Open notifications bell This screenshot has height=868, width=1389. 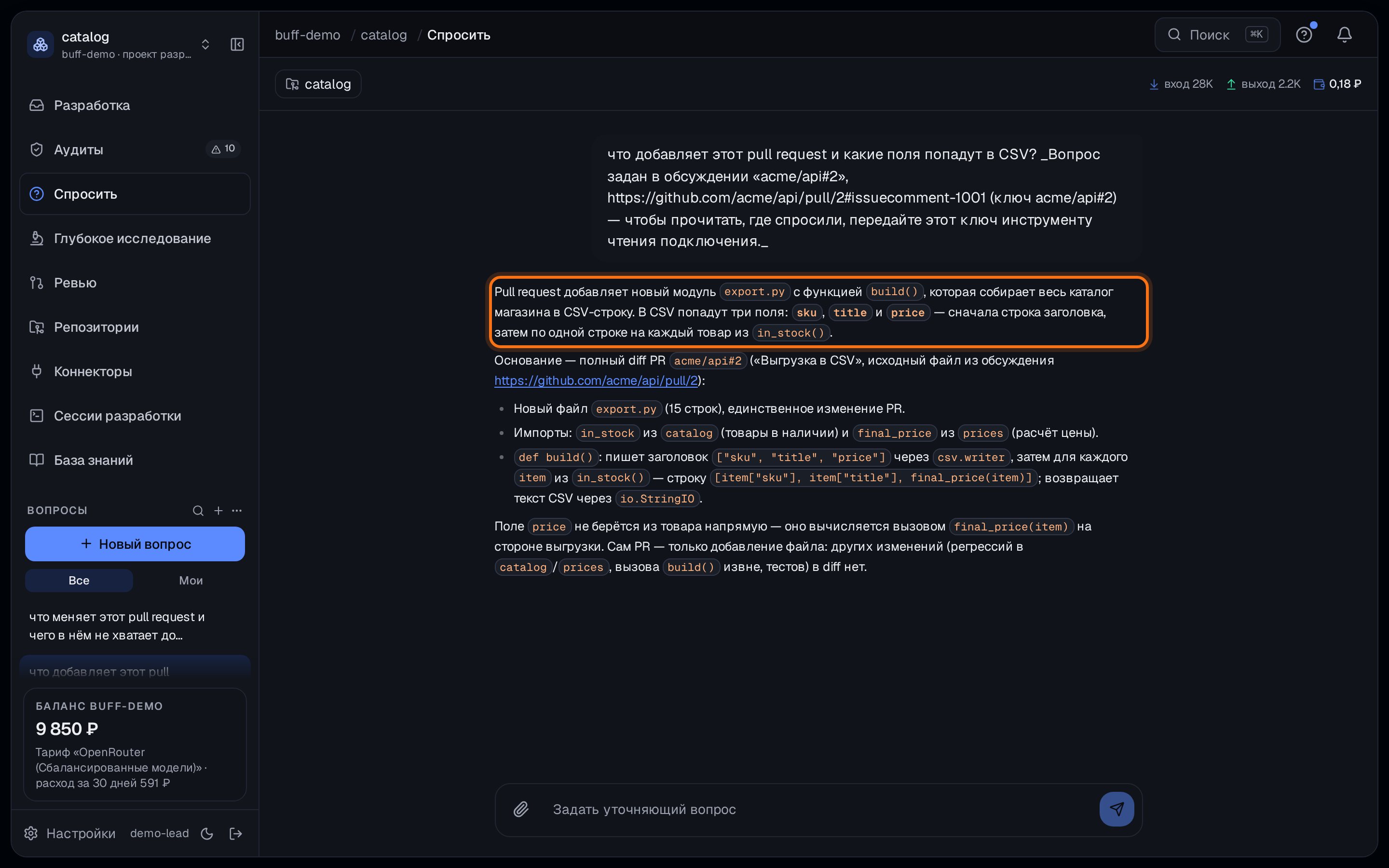1344,35
